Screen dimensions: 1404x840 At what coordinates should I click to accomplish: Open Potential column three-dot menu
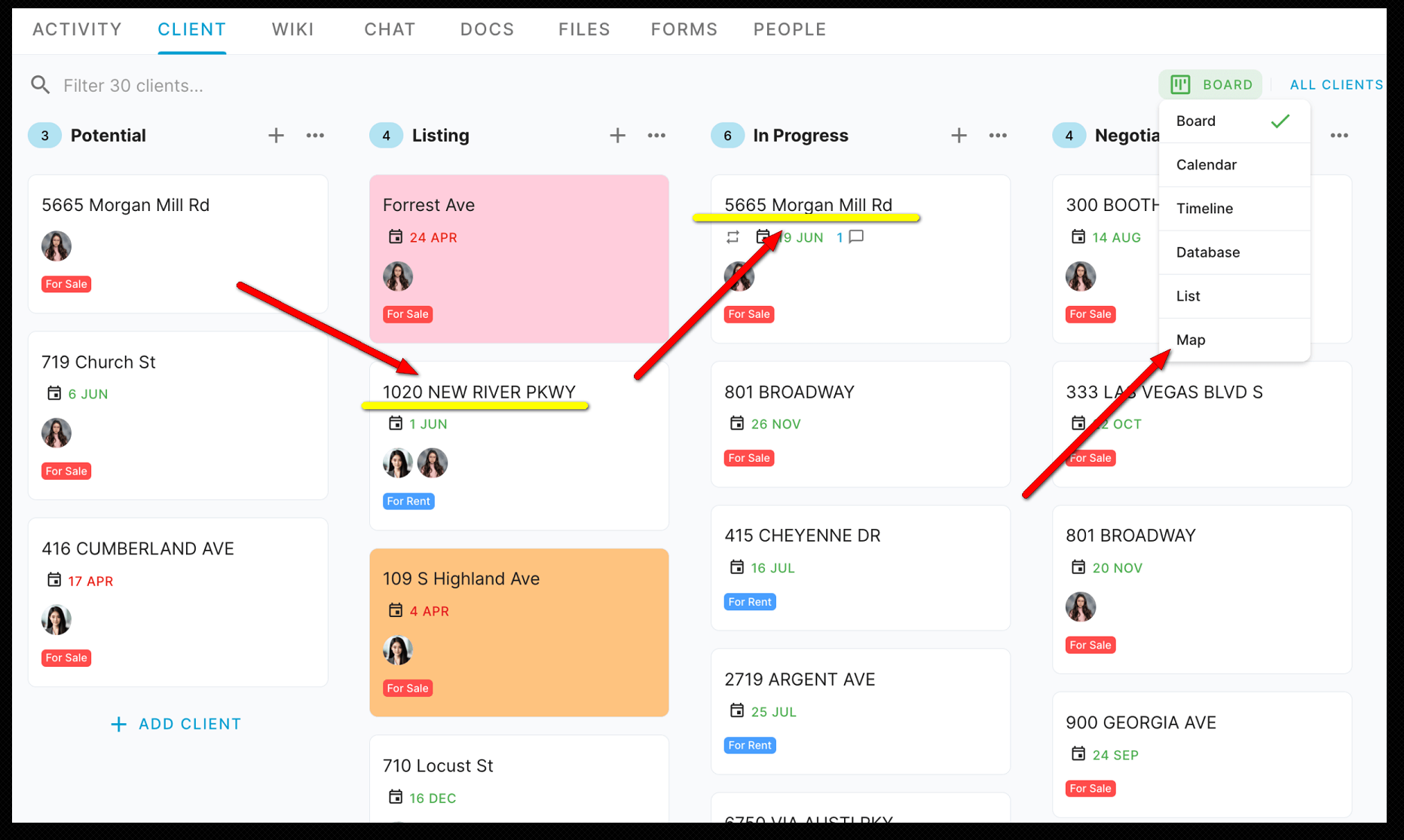click(x=315, y=136)
